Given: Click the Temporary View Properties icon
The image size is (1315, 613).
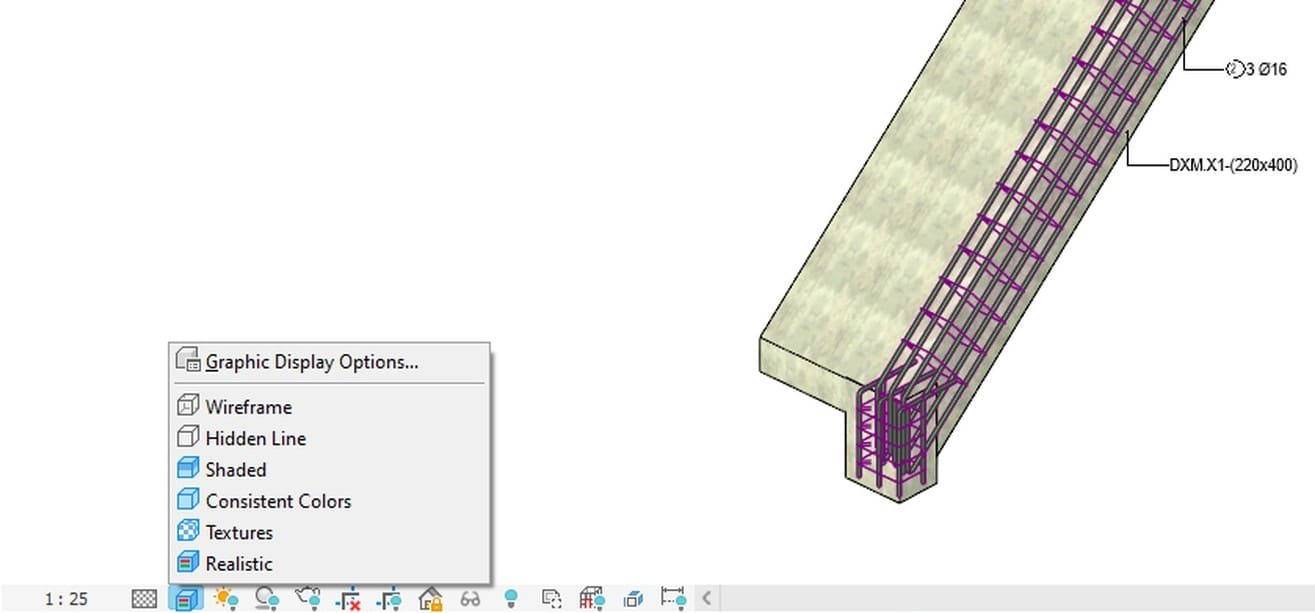Looking at the screenshot, I should tap(551, 599).
